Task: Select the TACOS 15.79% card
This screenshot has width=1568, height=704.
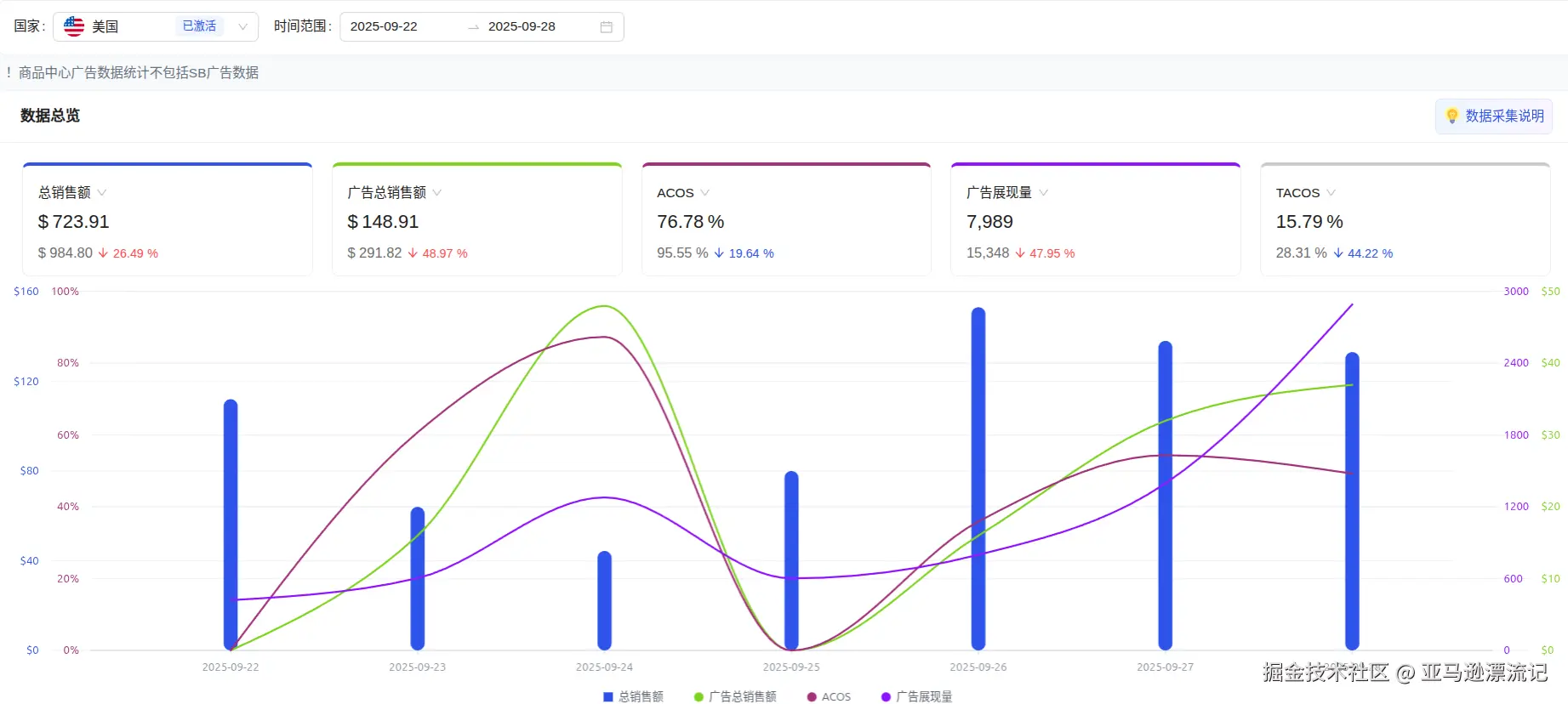Action: coord(1405,219)
